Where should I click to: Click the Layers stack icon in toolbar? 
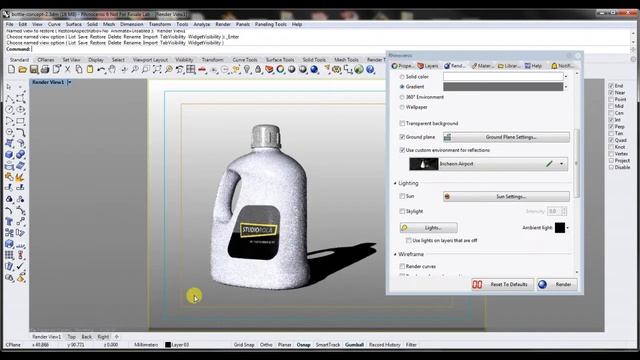pyautogui.click(x=269, y=69)
